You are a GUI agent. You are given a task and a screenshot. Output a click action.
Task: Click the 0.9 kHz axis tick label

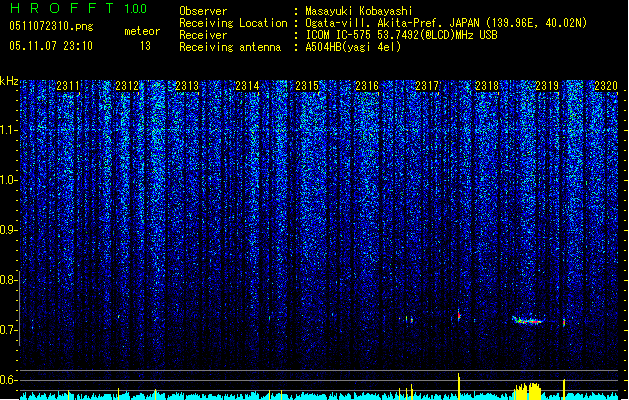(x=7, y=230)
